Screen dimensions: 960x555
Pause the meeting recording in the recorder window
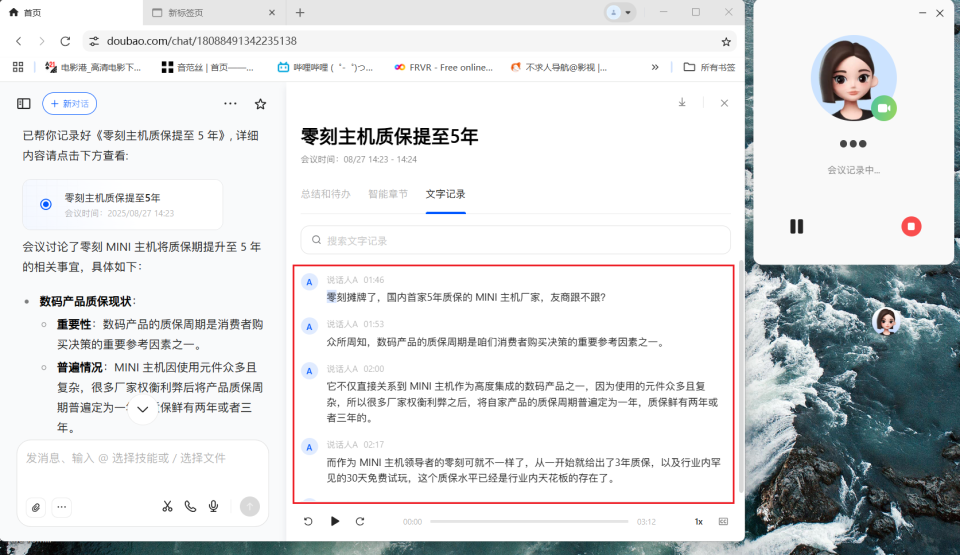[797, 227]
